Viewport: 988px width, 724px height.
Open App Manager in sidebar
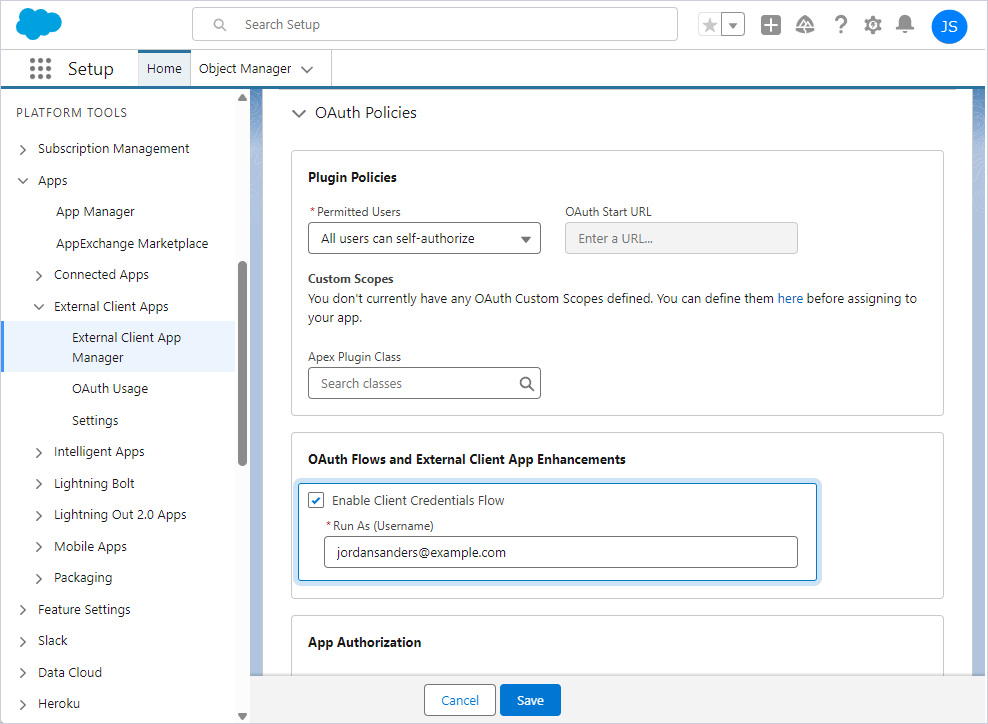[95, 212]
